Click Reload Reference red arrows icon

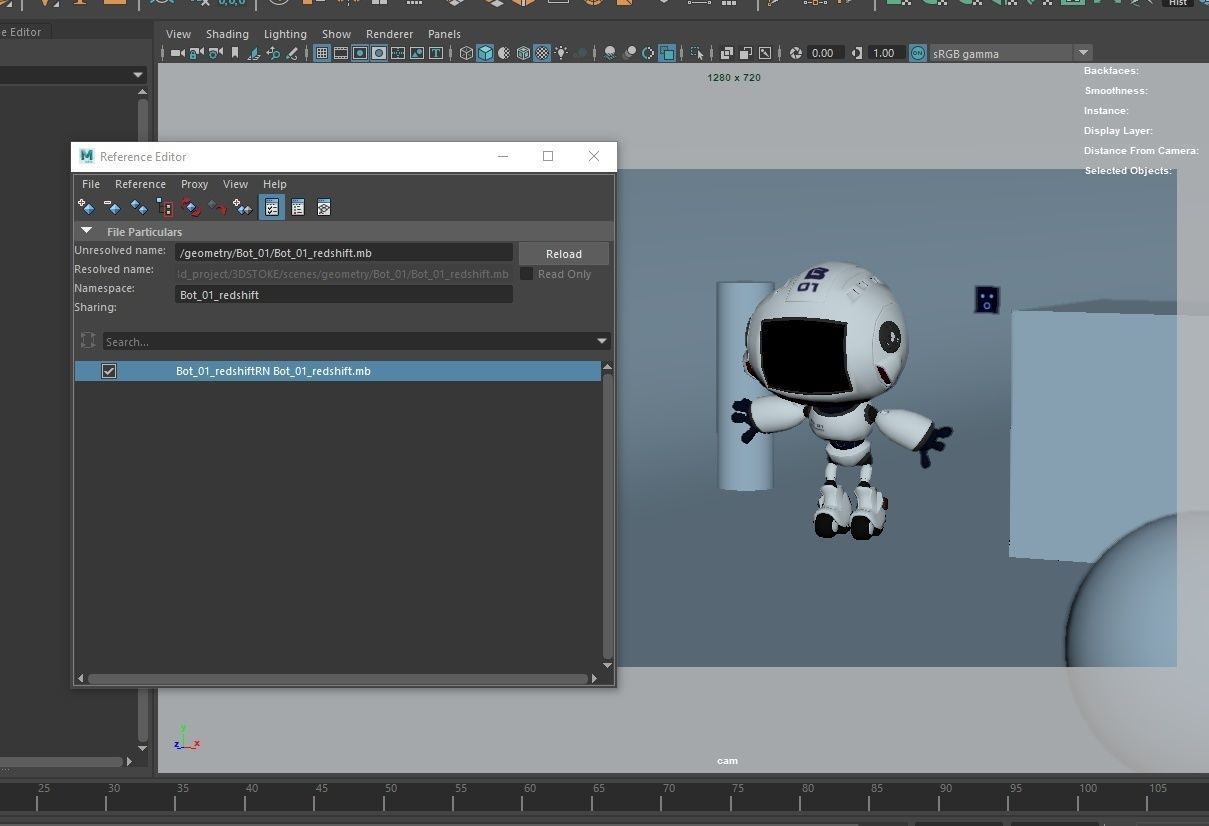(x=191, y=207)
